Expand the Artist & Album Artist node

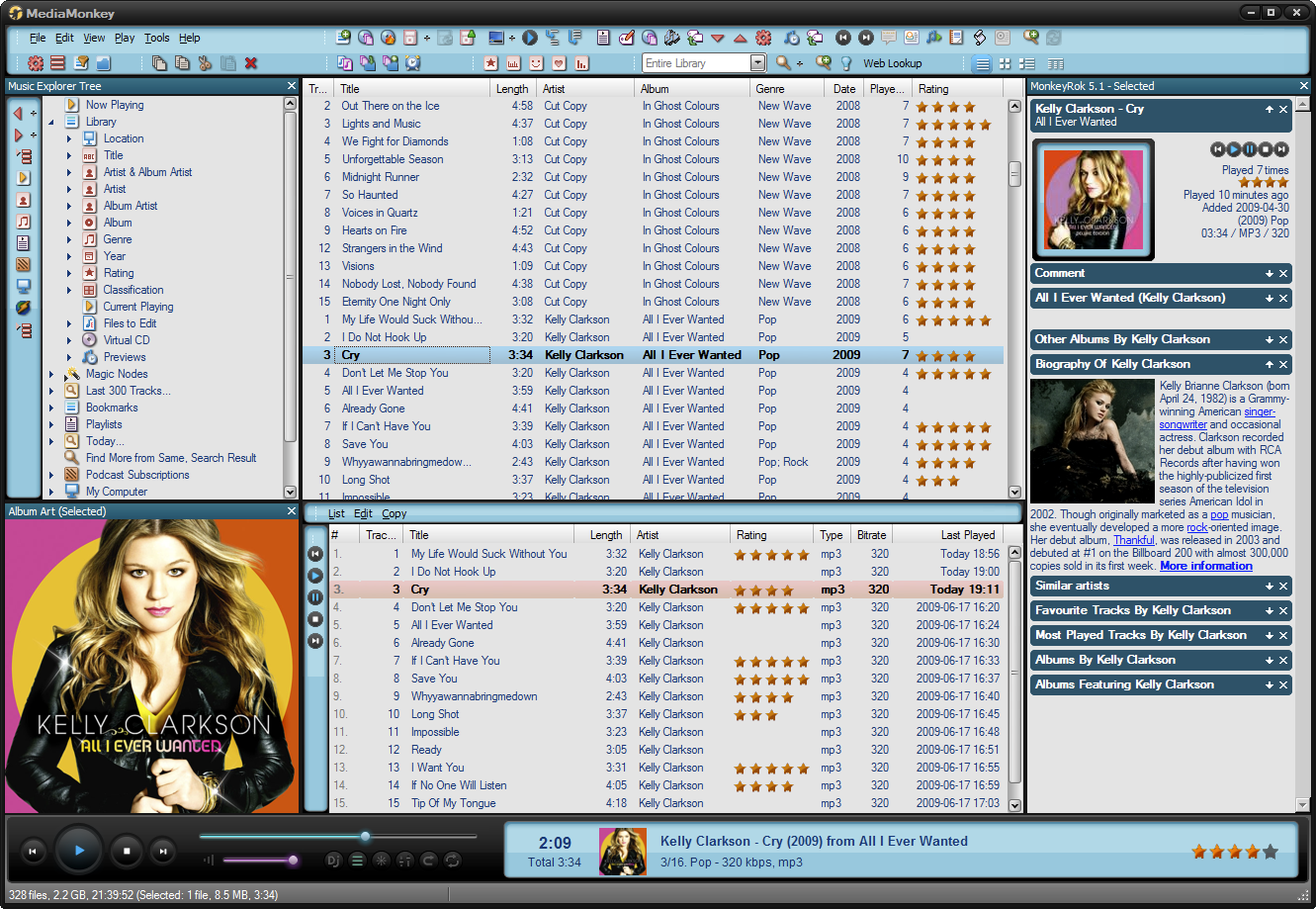[69, 172]
